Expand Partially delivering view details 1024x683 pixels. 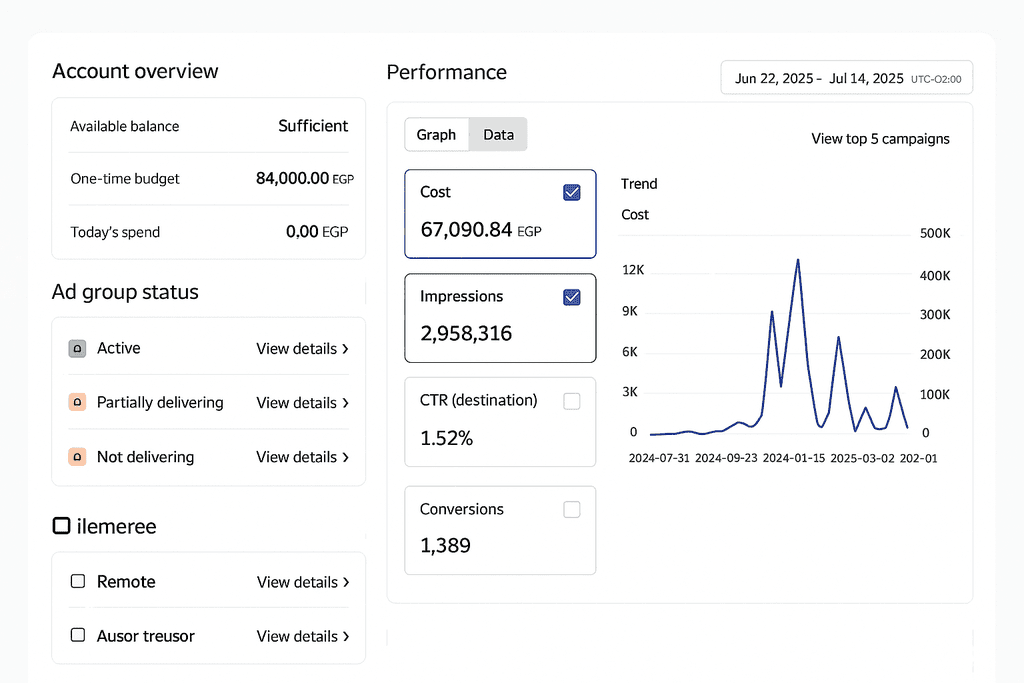pyautogui.click(x=302, y=403)
